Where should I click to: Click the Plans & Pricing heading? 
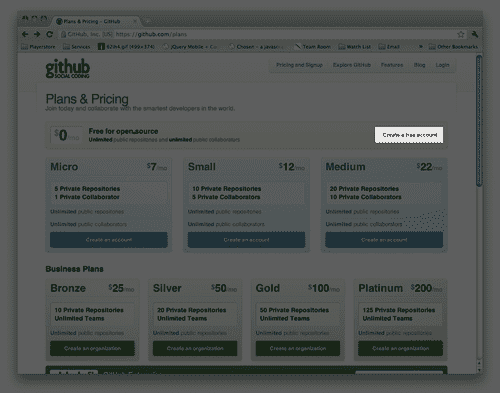tap(87, 99)
